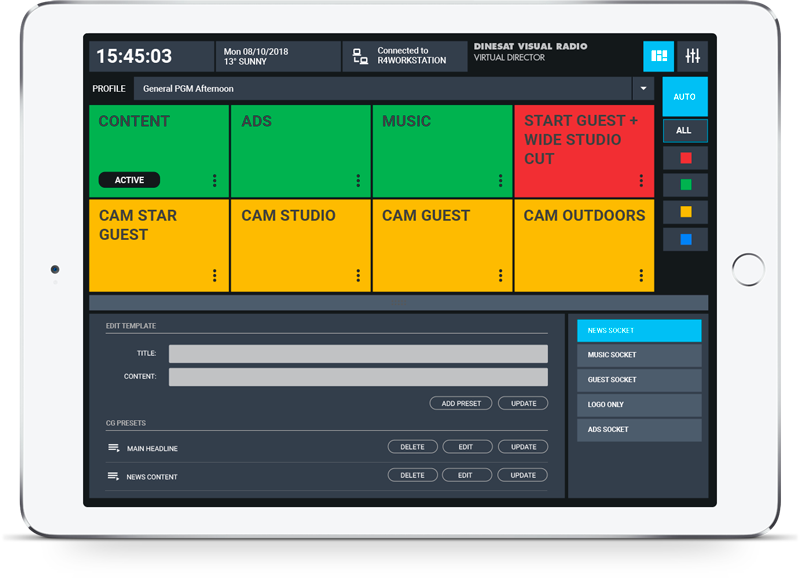This screenshot has height=578, width=800.
Task: Delete the NEWS CONTENT preset
Action: pos(412,476)
